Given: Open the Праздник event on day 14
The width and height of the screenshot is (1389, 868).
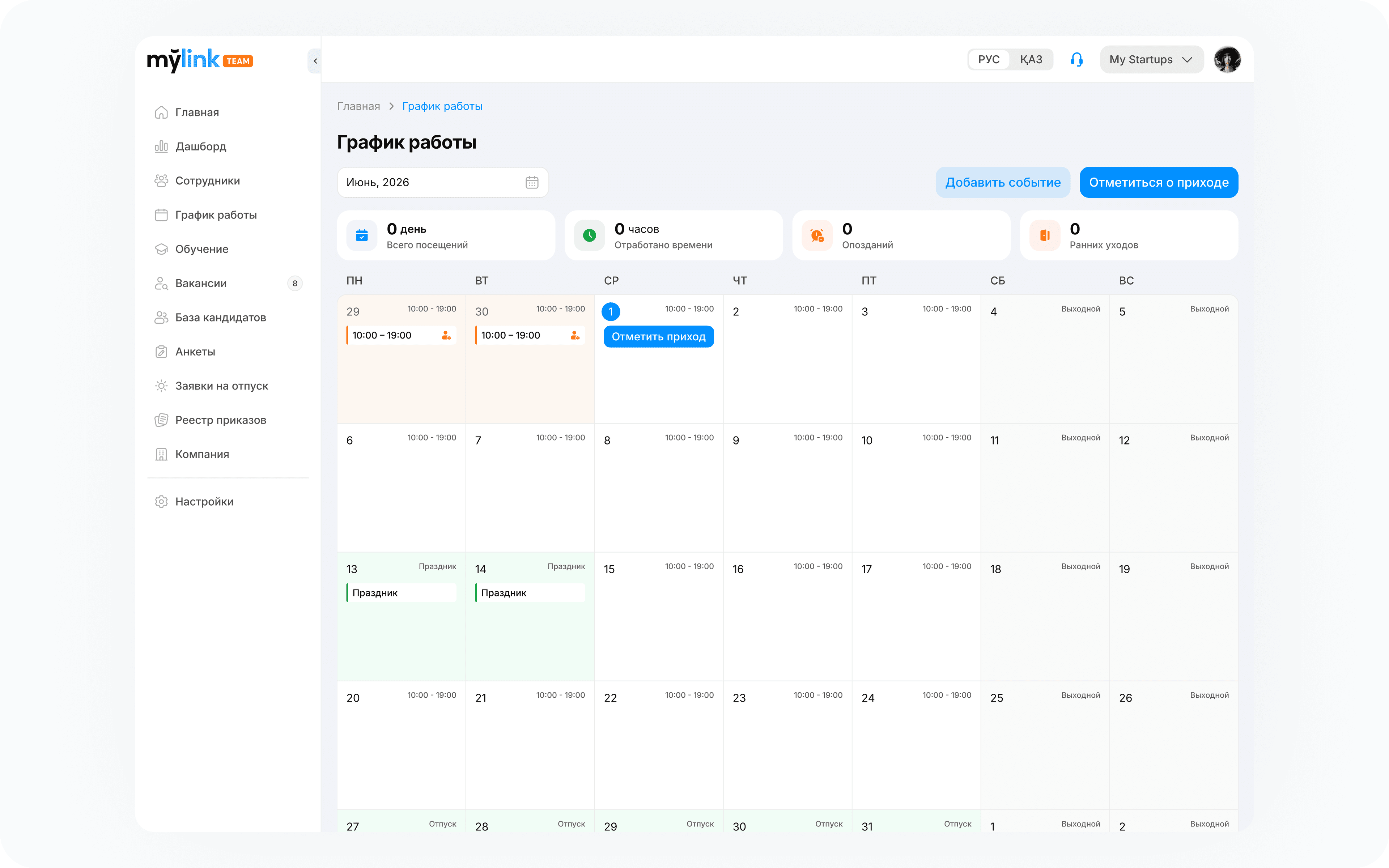Looking at the screenshot, I should click(530, 593).
